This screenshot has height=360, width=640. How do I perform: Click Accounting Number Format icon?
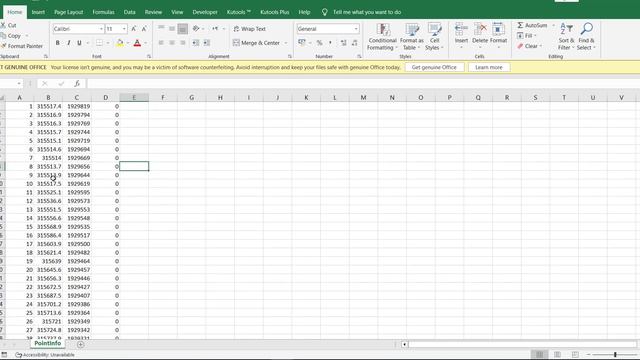(302, 42)
